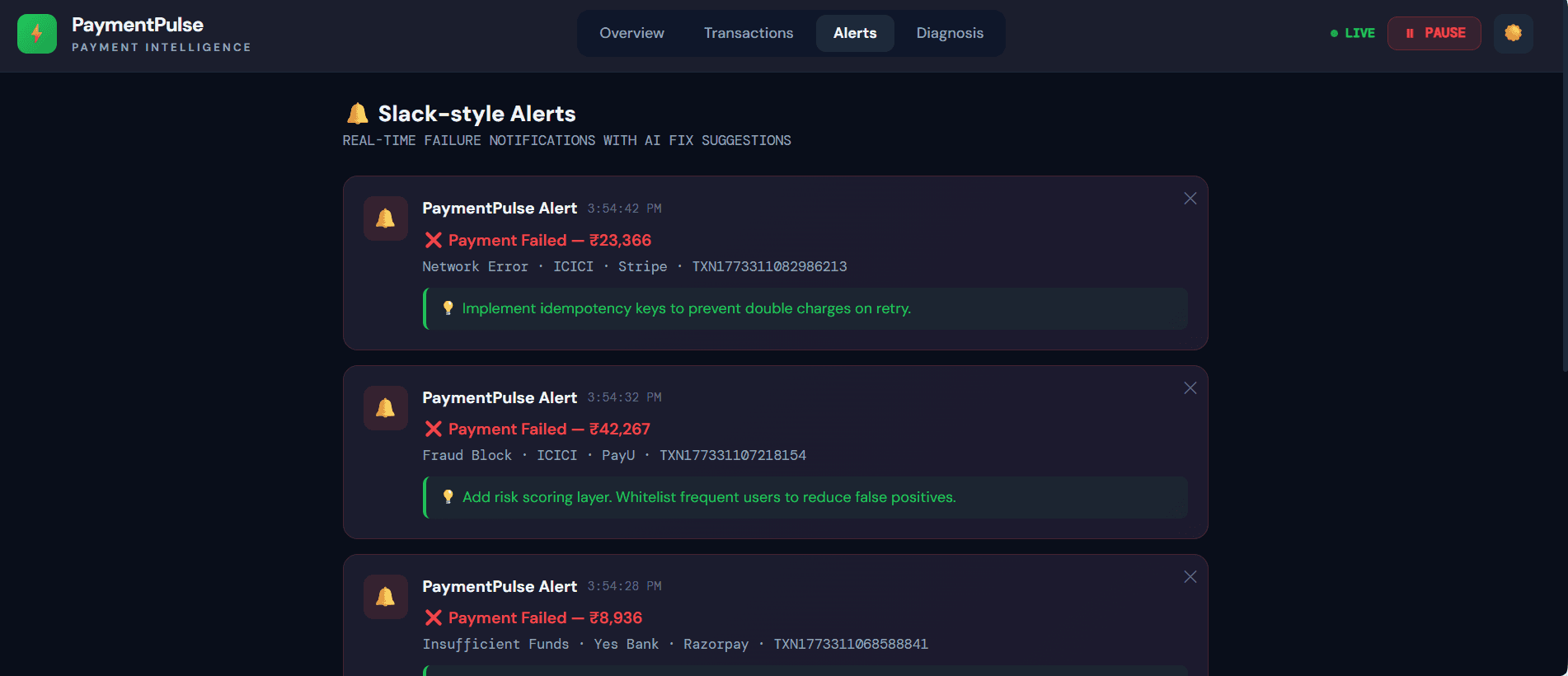Screen dimensions: 1568x676
Task: Click bell icon of the 3:54:32 PM alert
Action: point(386,408)
